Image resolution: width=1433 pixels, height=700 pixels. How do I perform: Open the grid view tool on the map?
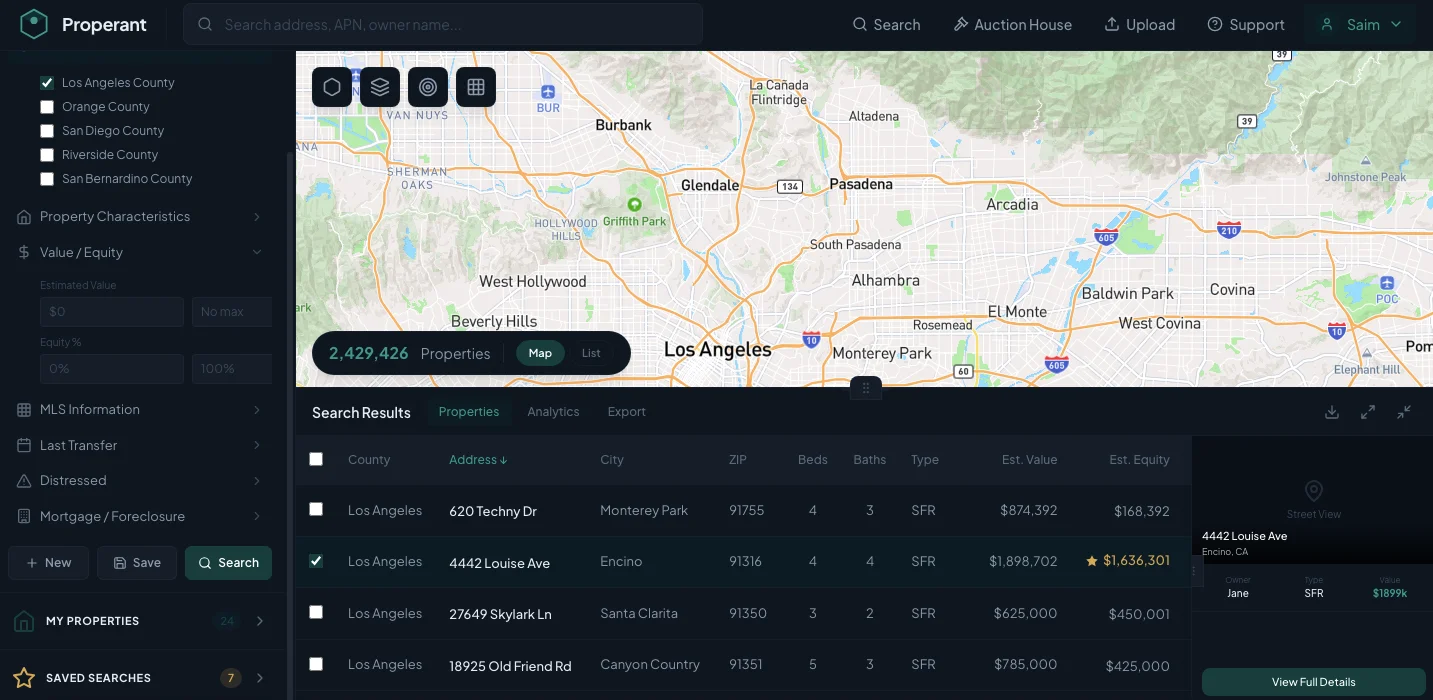[x=475, y=87]
